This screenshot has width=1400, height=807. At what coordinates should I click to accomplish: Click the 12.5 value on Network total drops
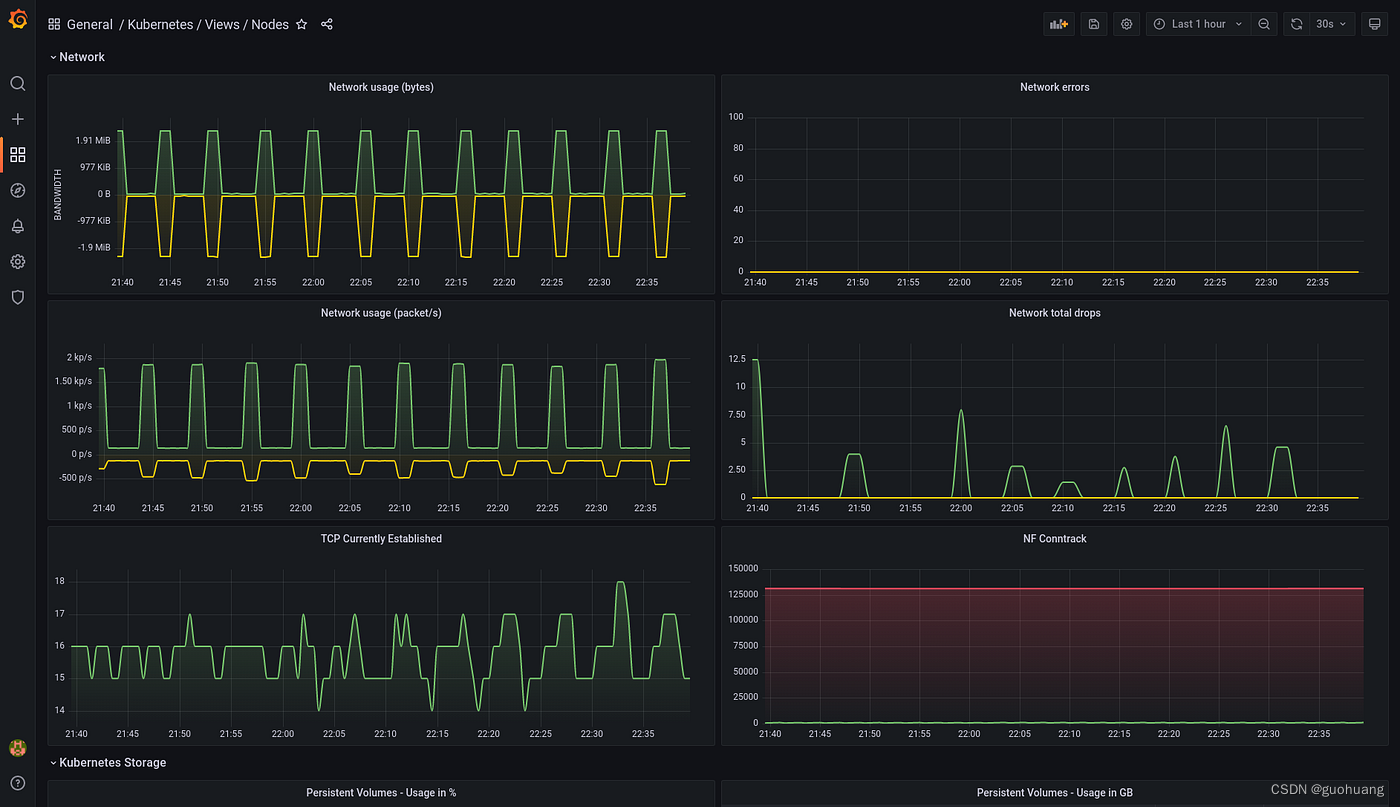[737, 358]
